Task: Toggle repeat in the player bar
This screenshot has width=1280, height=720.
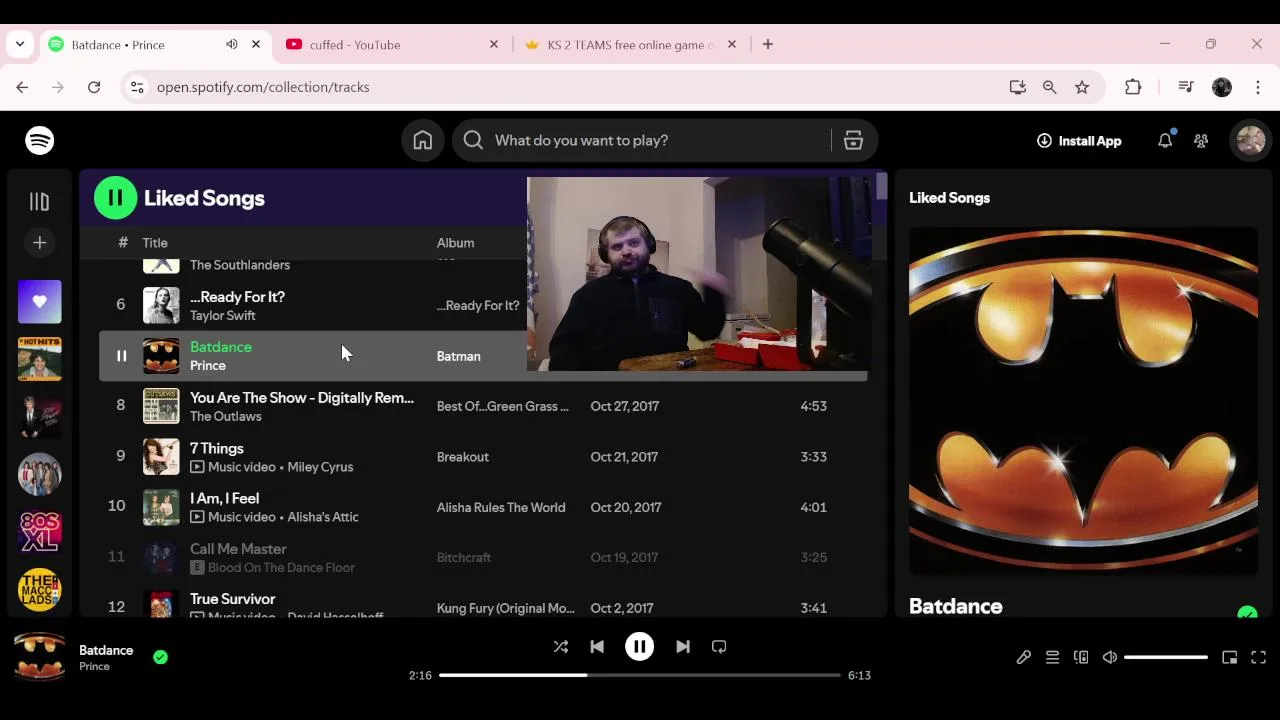Action: point(719,647)
